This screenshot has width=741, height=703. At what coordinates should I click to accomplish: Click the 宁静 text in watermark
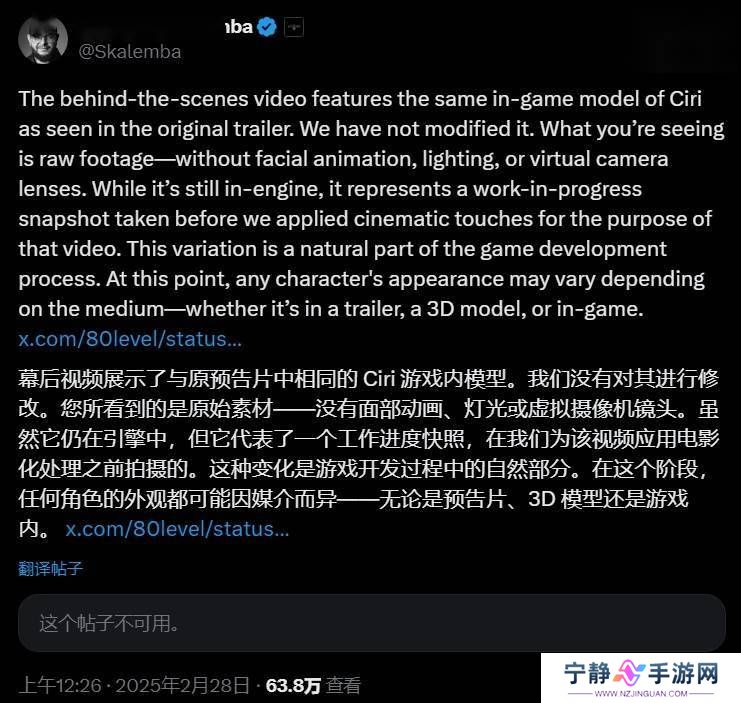pyautogui.click(x=587, y=673)
